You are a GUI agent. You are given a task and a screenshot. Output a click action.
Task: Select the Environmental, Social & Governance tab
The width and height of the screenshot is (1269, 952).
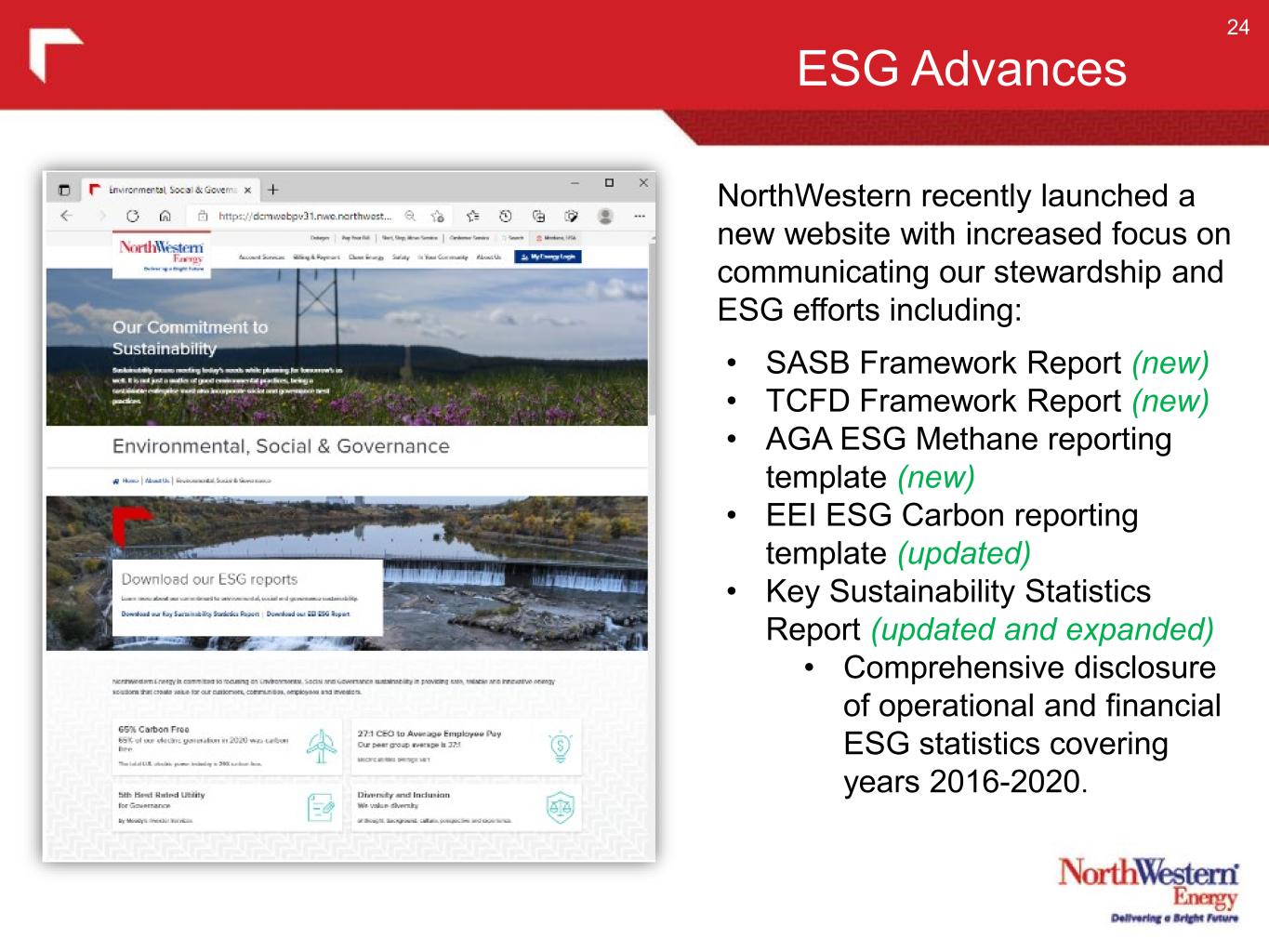pos(167,190)
